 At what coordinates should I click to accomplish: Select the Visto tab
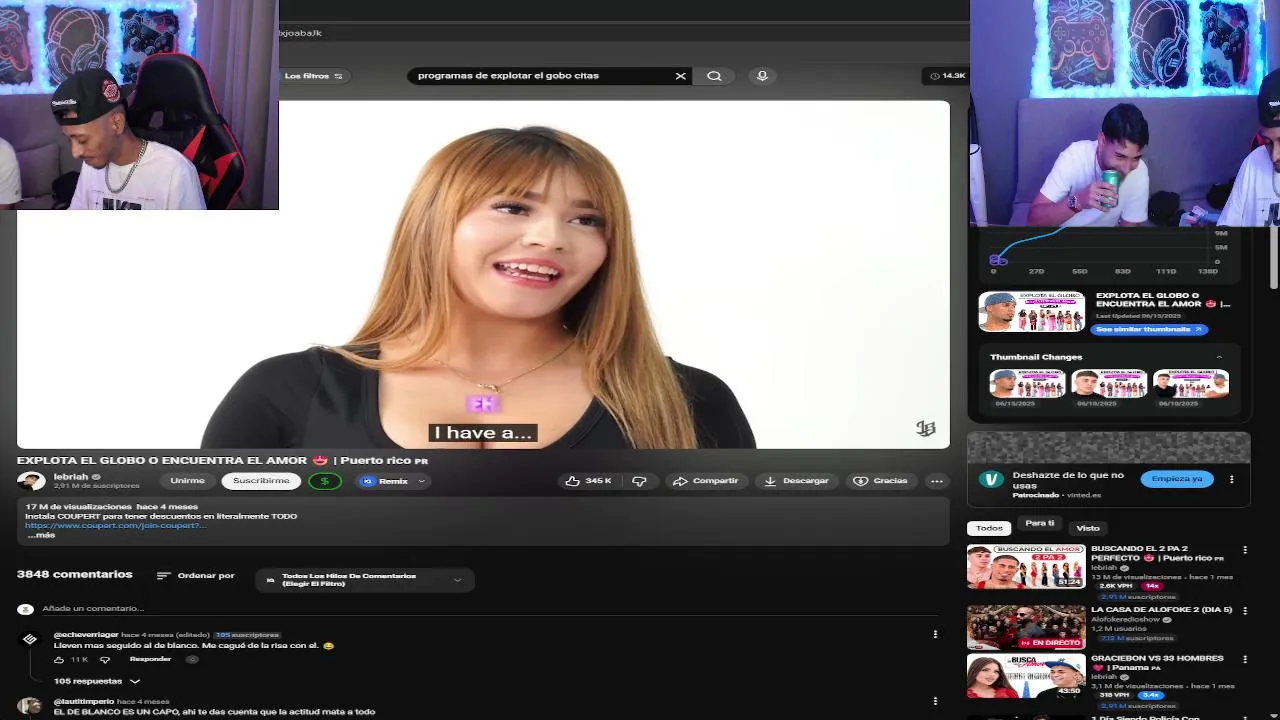[x=1088, y=528]
